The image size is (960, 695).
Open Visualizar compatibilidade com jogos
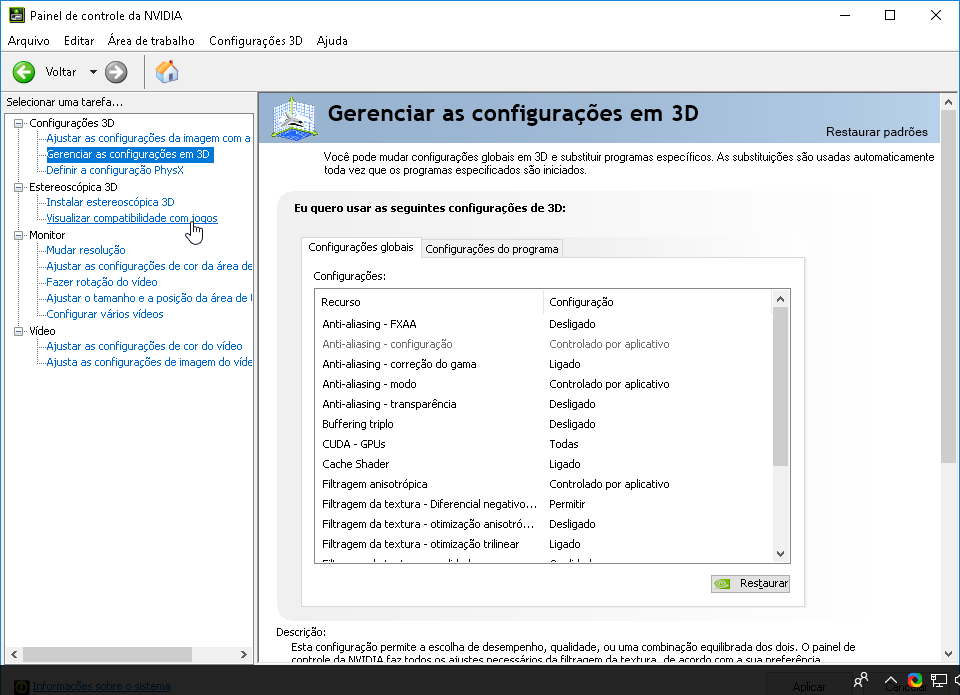pyautogui.click(x=132, y=218)
